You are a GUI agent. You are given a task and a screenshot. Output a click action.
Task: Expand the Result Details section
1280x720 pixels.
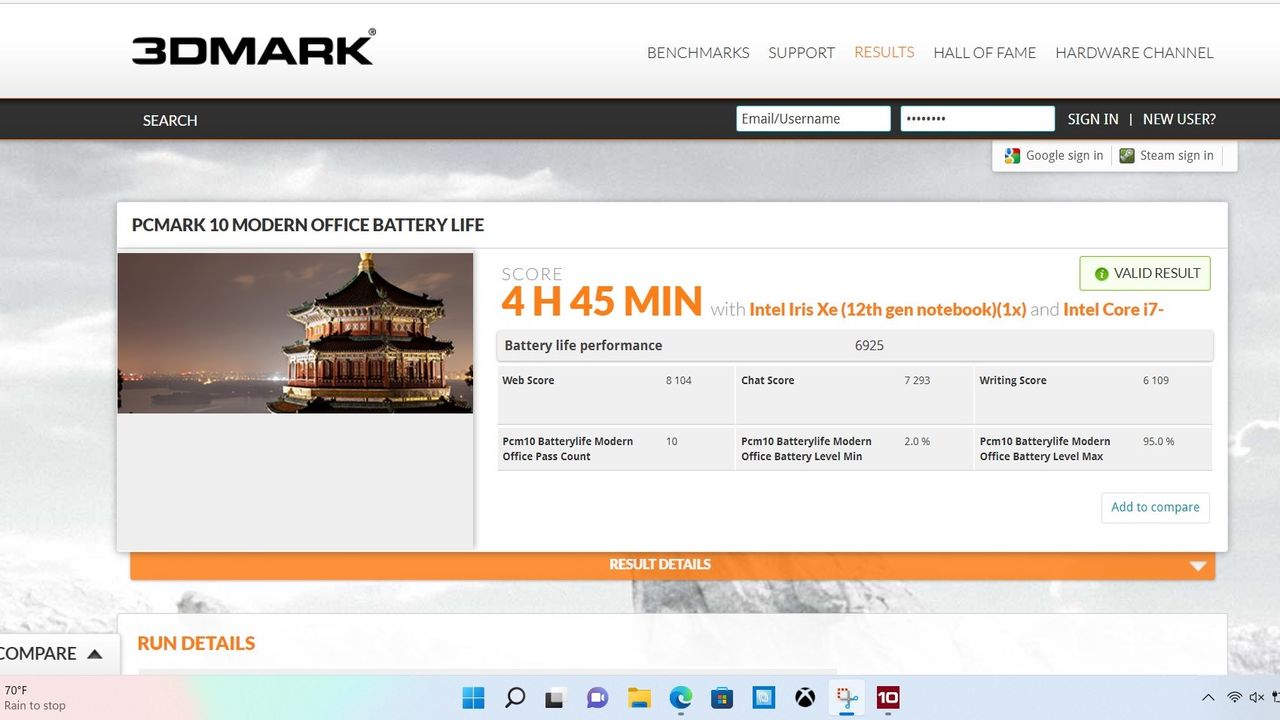[x=672, y=565]
